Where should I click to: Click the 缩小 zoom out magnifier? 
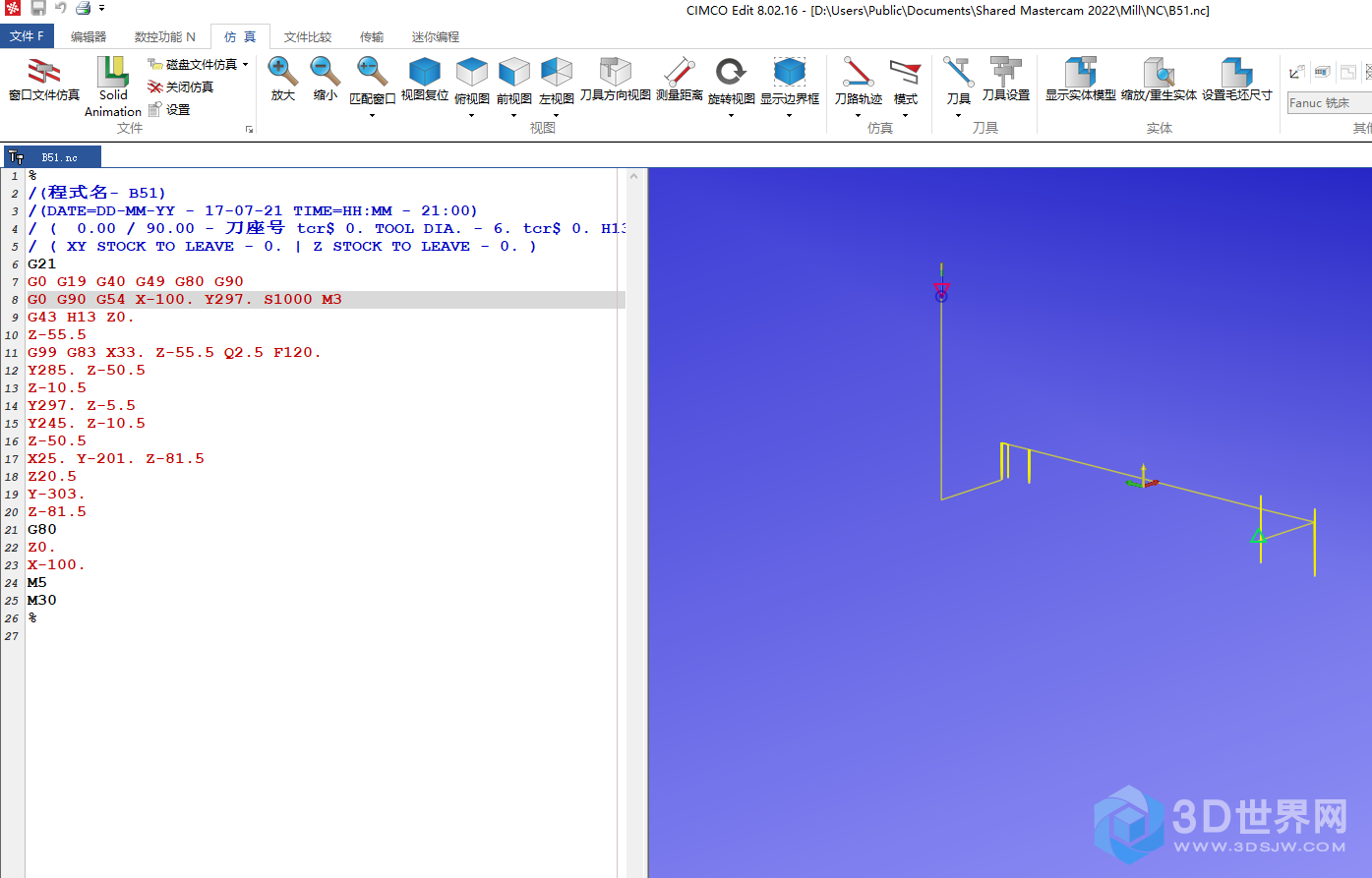(325, 71)
